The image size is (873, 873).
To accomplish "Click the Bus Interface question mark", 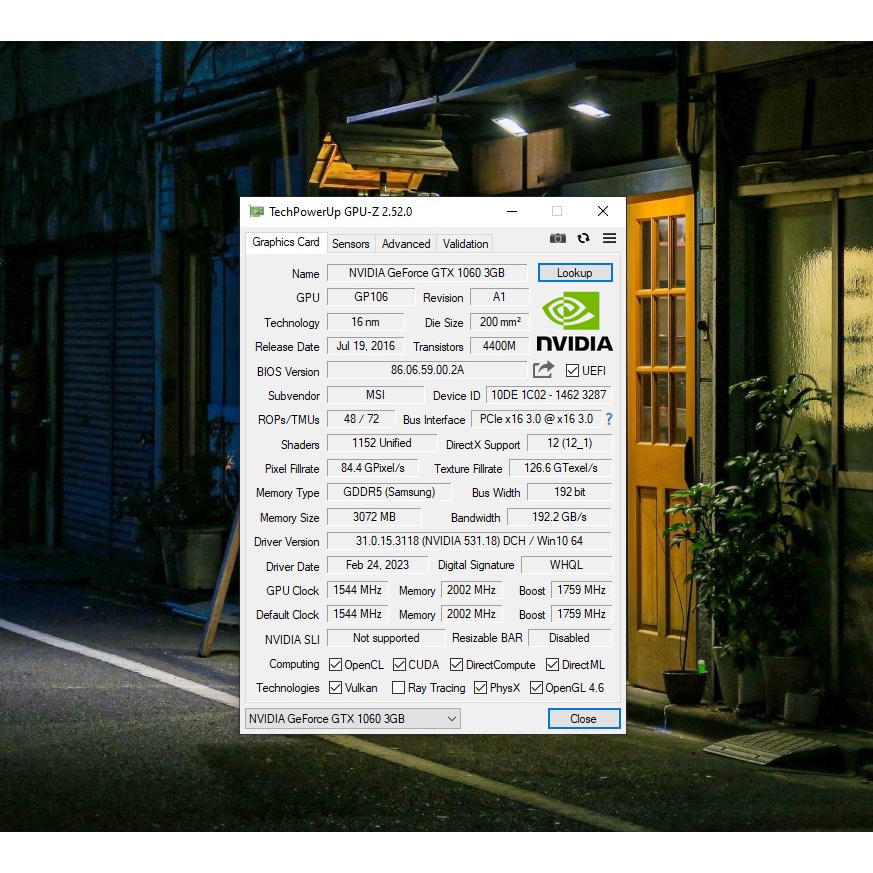I will pyautogui.click(x=609, y=419).
